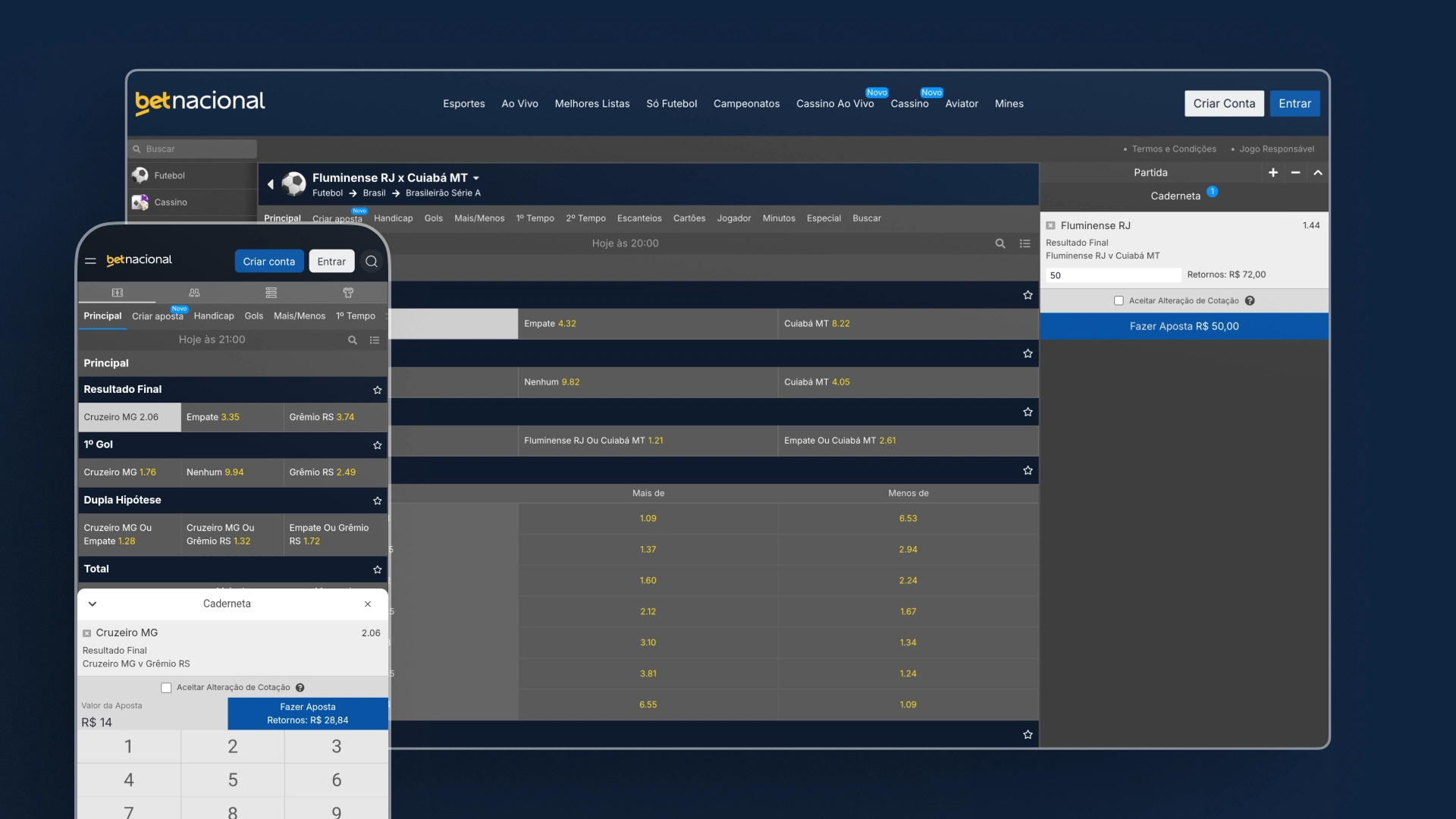Click the betnacional logo in desktop header
This screenshot has height=819, width=1456.
(x=200, y=102)
